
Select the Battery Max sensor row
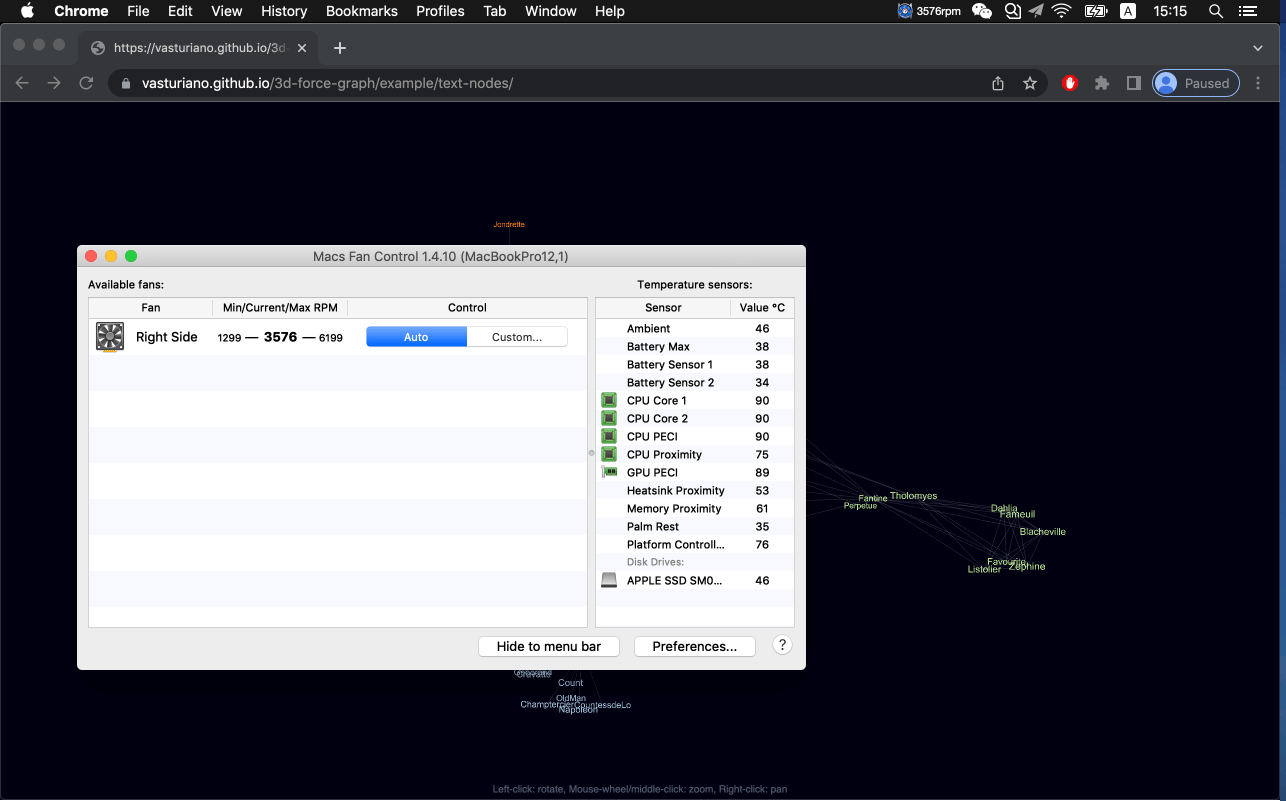695,346
